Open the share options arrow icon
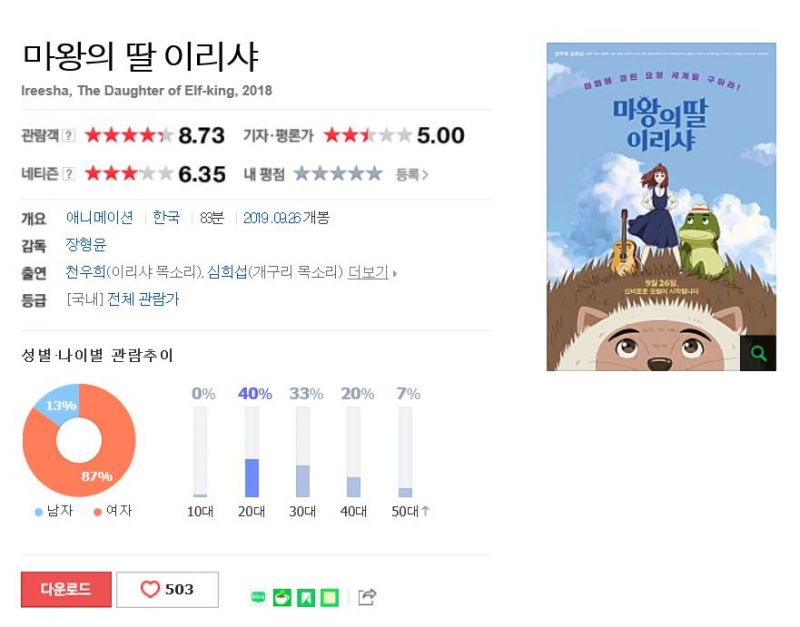Viewport: 800px width, 627px height. 367,596
